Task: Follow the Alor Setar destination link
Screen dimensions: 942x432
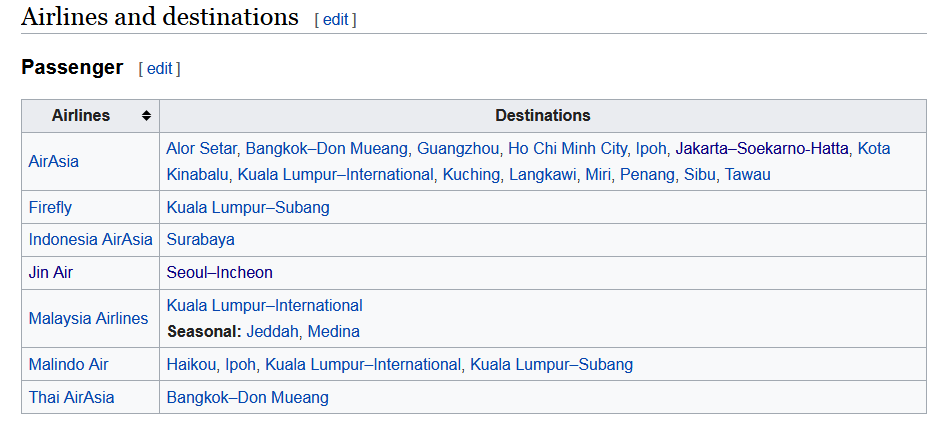Action: 202,148
